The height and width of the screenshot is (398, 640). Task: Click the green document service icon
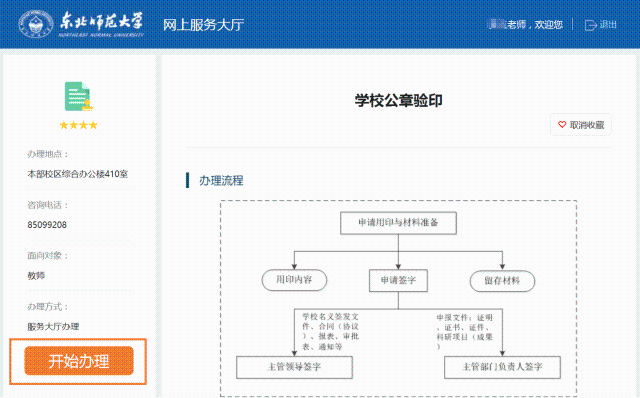point(79,96)
